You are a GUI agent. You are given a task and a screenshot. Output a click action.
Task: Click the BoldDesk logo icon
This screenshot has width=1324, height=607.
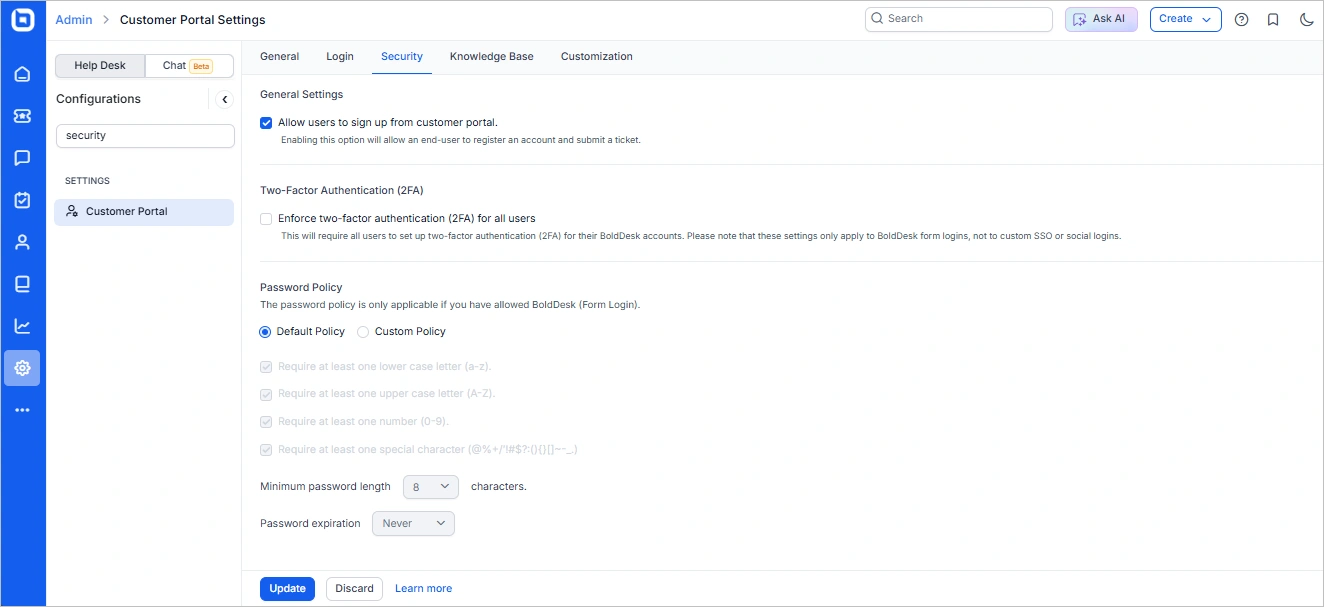tap(22, 20)
